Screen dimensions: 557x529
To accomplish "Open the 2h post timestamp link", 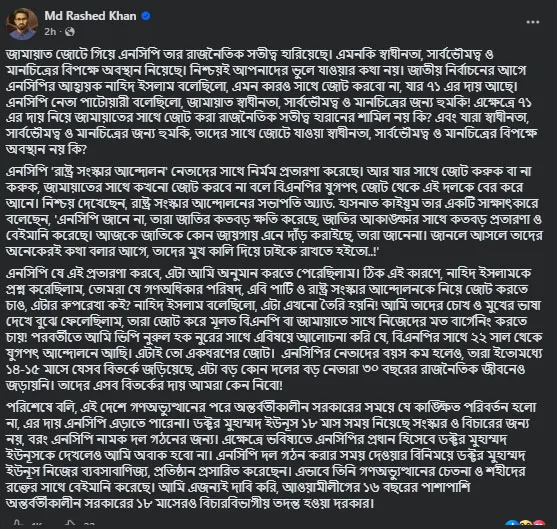I will click(x=50, y=32).
